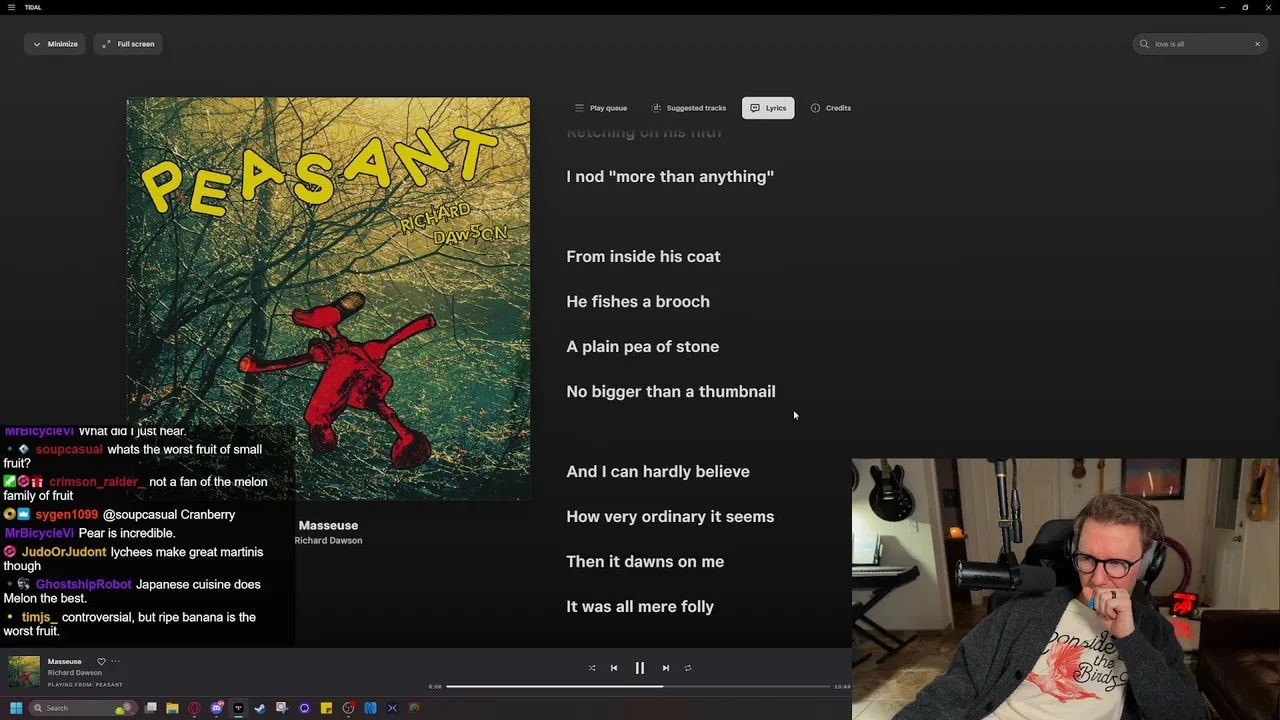Open File Explorer from taskbar
1280x720 pixels.
[172, 708]
